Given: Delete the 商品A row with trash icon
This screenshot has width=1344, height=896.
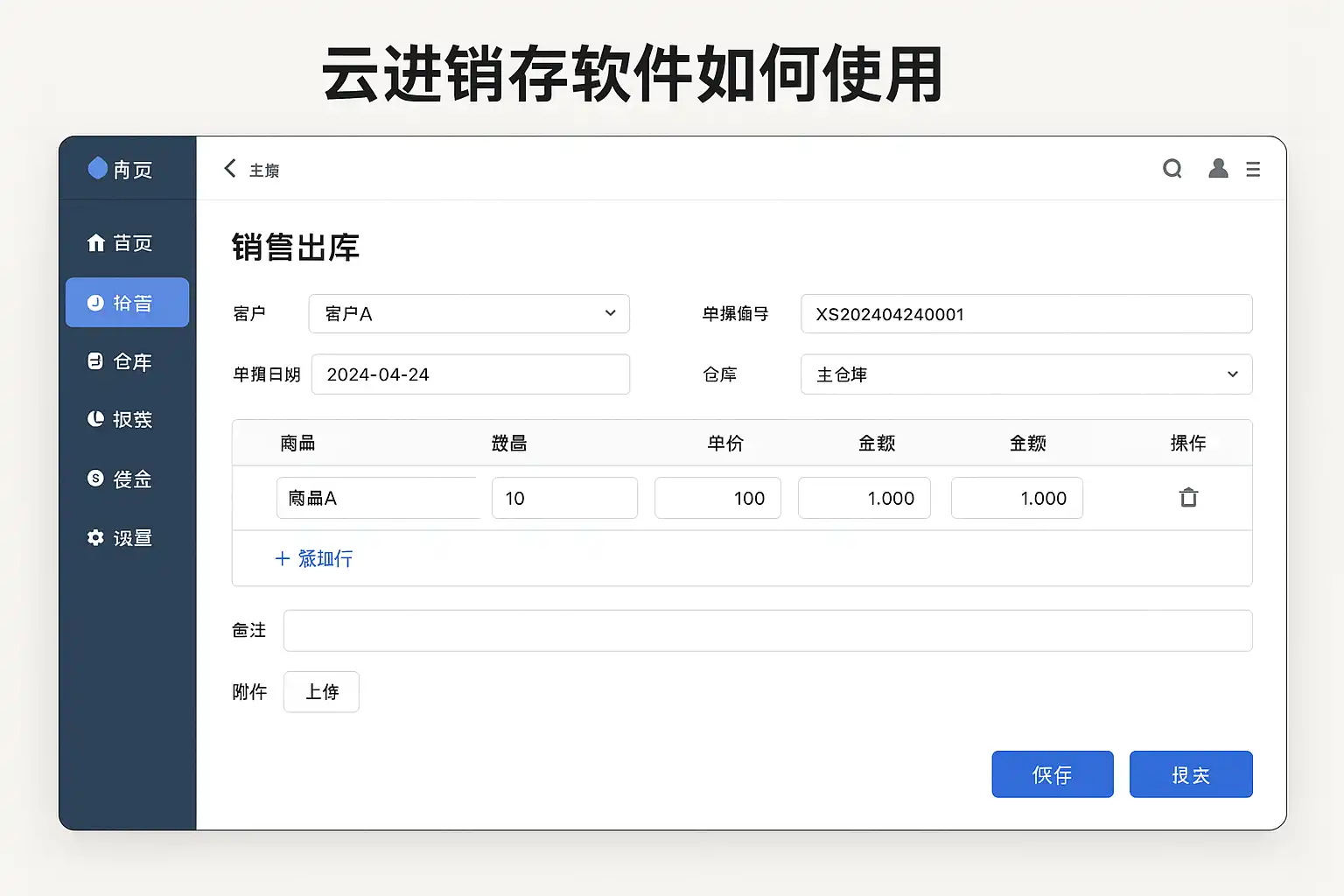Looking at the screenshot, I should tap(1187, 498).
